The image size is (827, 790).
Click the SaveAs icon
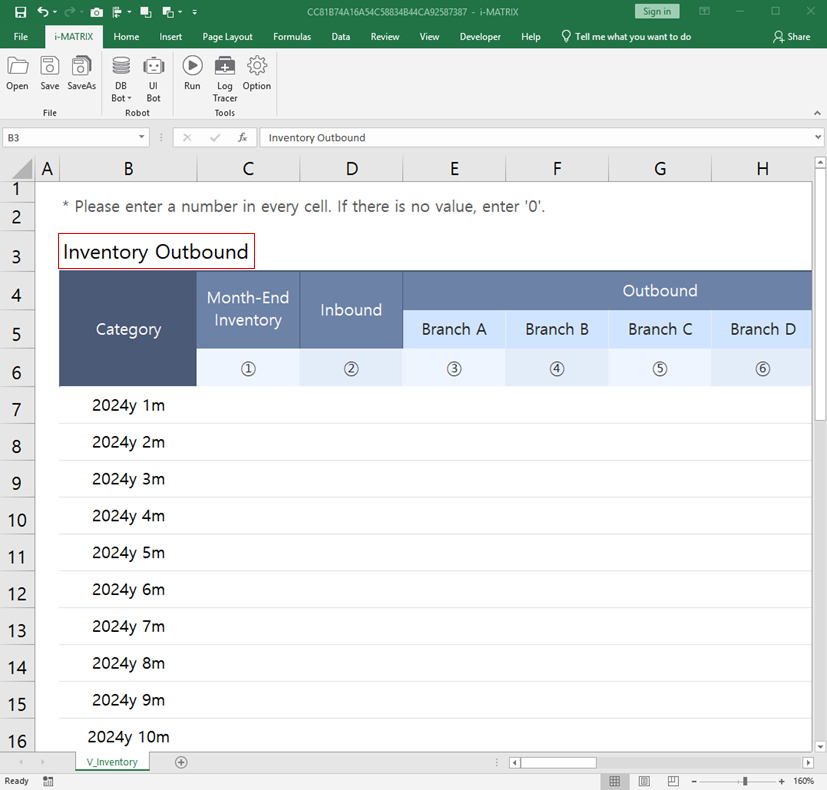tap(81, 72)
